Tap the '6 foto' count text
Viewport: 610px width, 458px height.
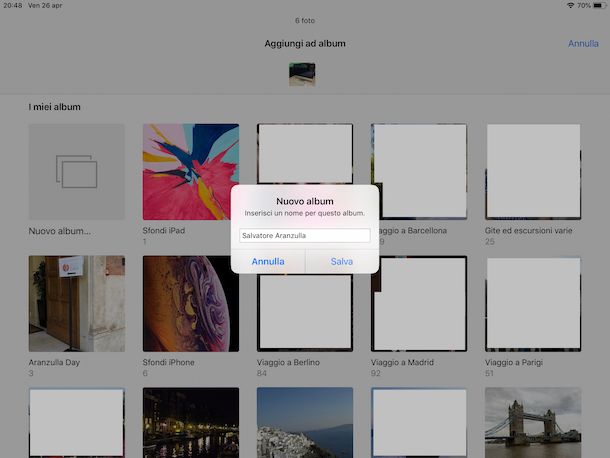(305, 21)
